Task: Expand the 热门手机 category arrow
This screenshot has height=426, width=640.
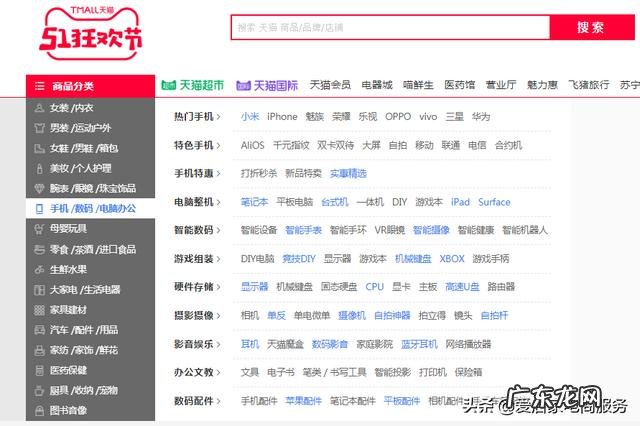Action: 219,117
